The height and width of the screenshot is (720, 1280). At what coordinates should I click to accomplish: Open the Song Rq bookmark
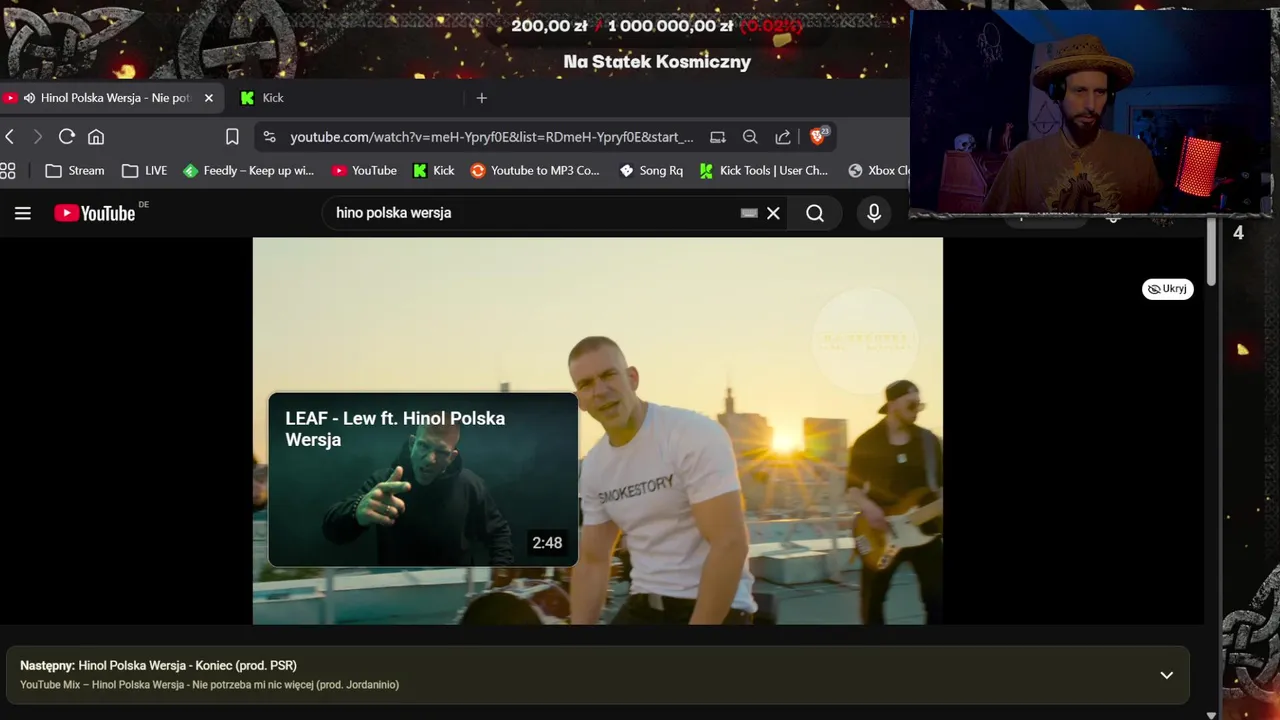click(651, 171)
